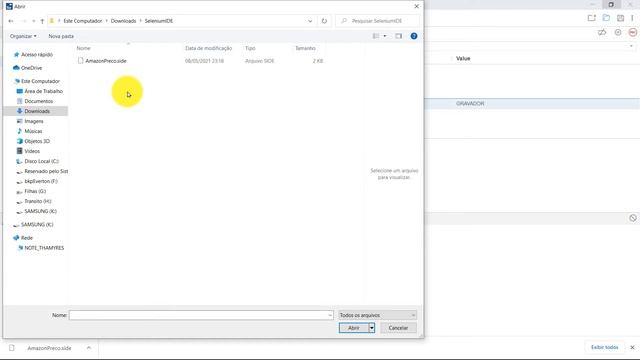This screenshot has height=360, width=640.
Task: Select NOTE_THAMYRES network computer
Action: click(x=44, y=248)
